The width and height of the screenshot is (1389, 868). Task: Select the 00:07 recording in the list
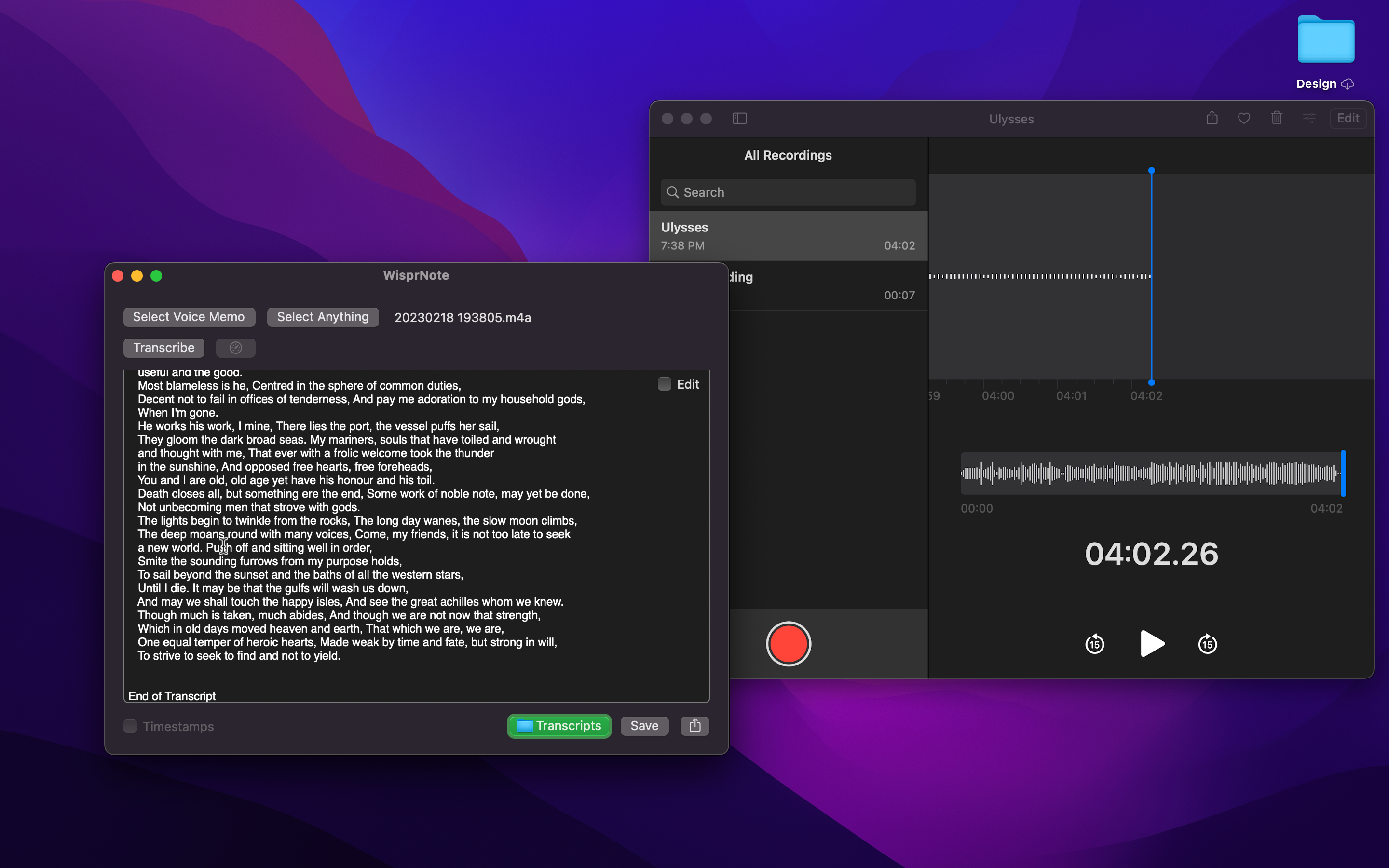pyautogui.click(x=828, y=286)
